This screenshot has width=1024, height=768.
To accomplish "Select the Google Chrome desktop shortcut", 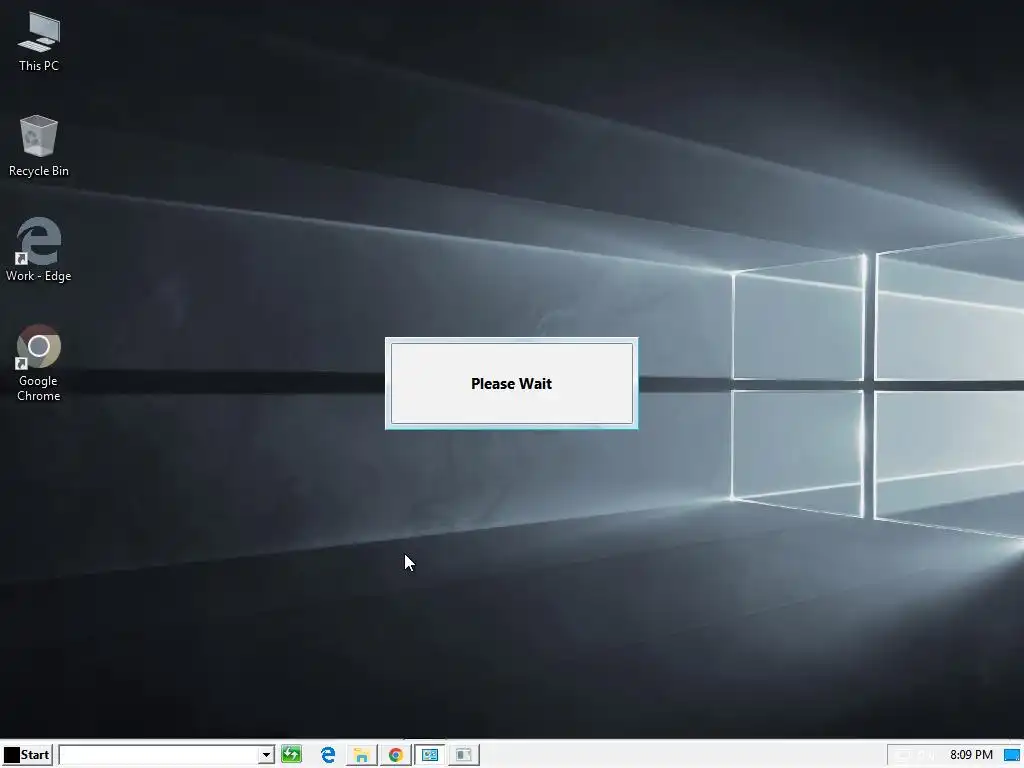I will pyautogui.click(x=39, y=363).
